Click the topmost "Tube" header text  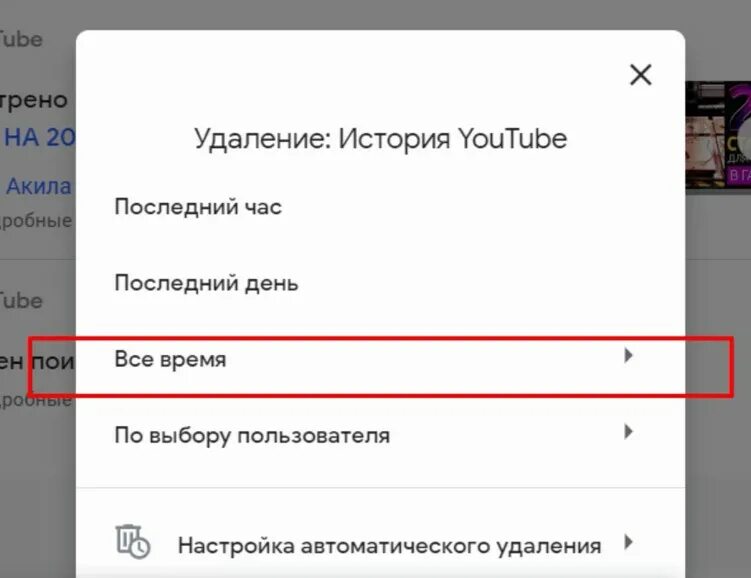[x=21, y=39]
